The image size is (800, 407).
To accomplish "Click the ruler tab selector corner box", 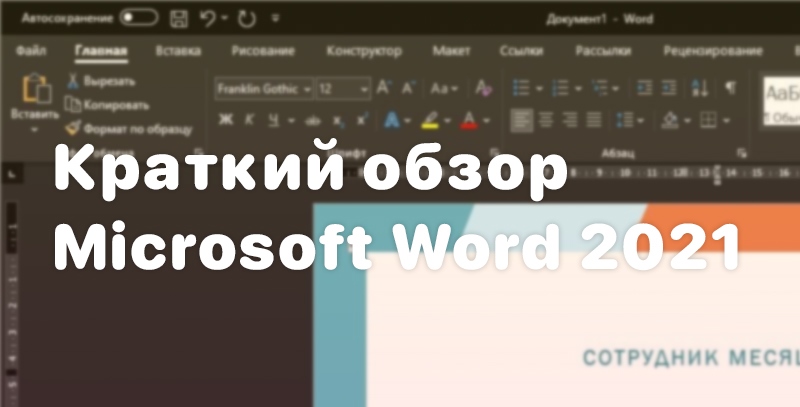I will 13,175.
